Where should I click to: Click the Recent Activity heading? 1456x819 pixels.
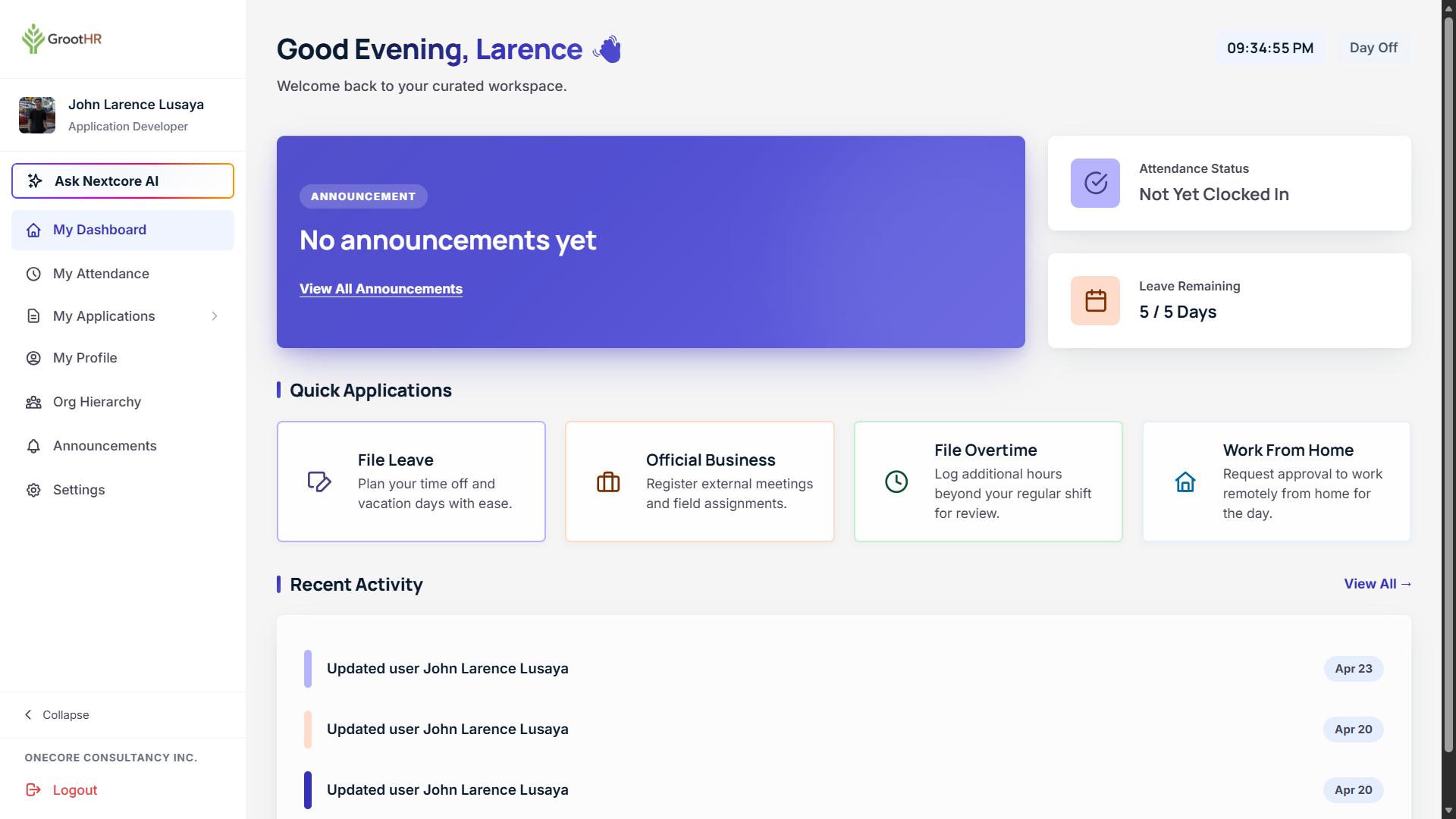click(356, 585)
